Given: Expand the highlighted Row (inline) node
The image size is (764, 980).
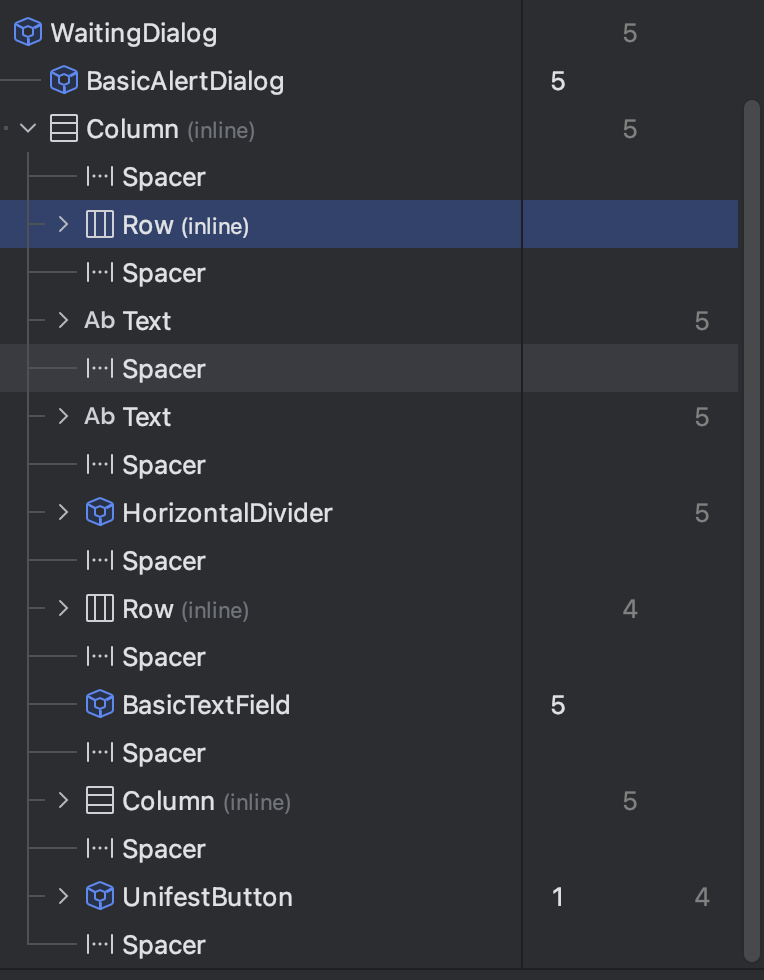Looking at the screenshot, I should point(64,225).
